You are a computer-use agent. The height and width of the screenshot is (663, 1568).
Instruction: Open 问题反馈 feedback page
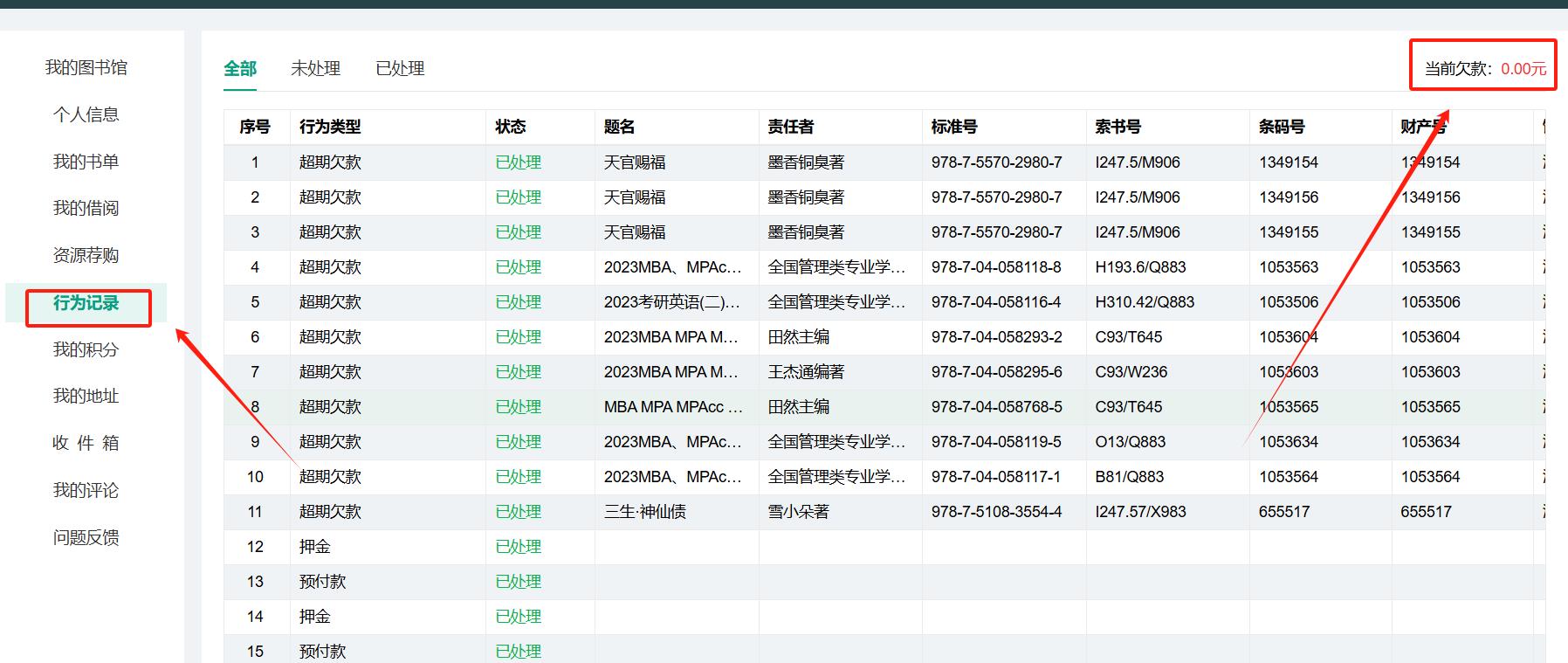tap(86, 537)
